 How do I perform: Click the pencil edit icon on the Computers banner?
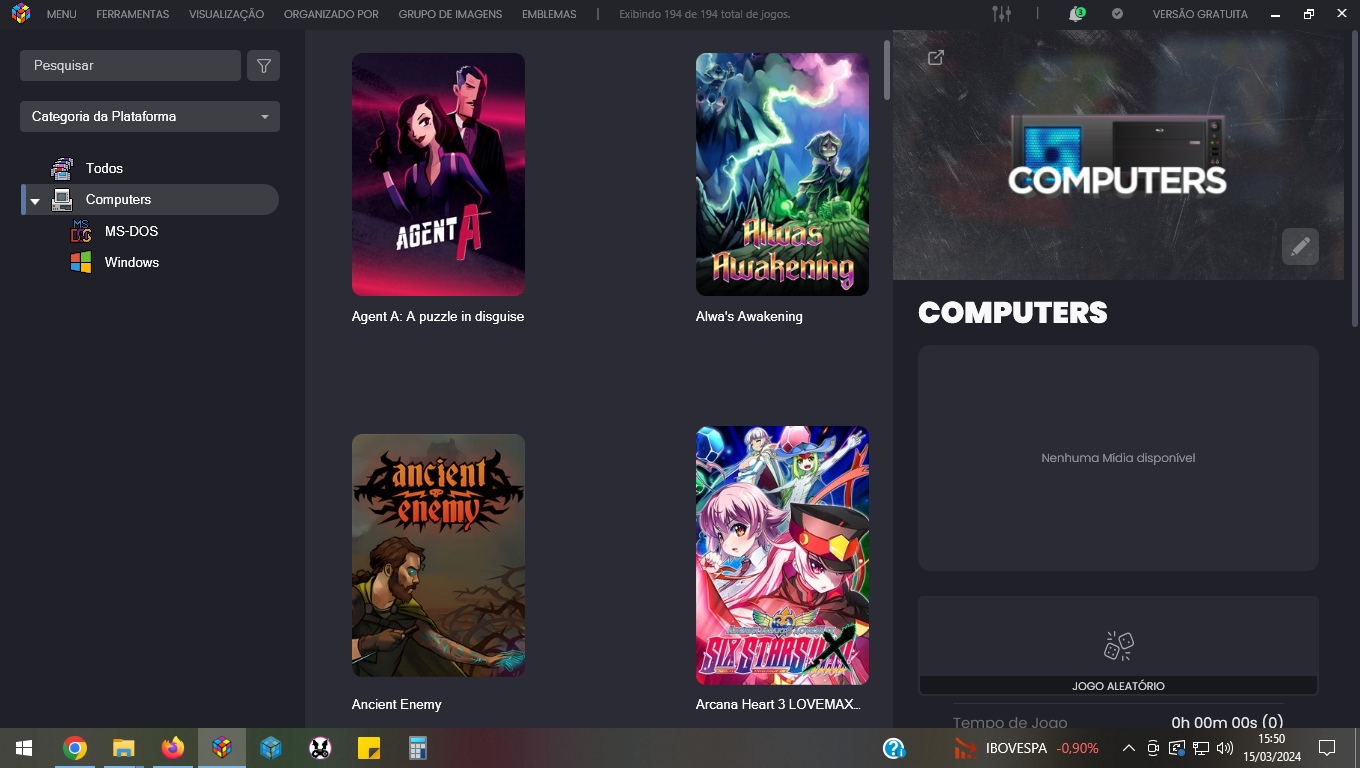click(x=1300, y=246)
